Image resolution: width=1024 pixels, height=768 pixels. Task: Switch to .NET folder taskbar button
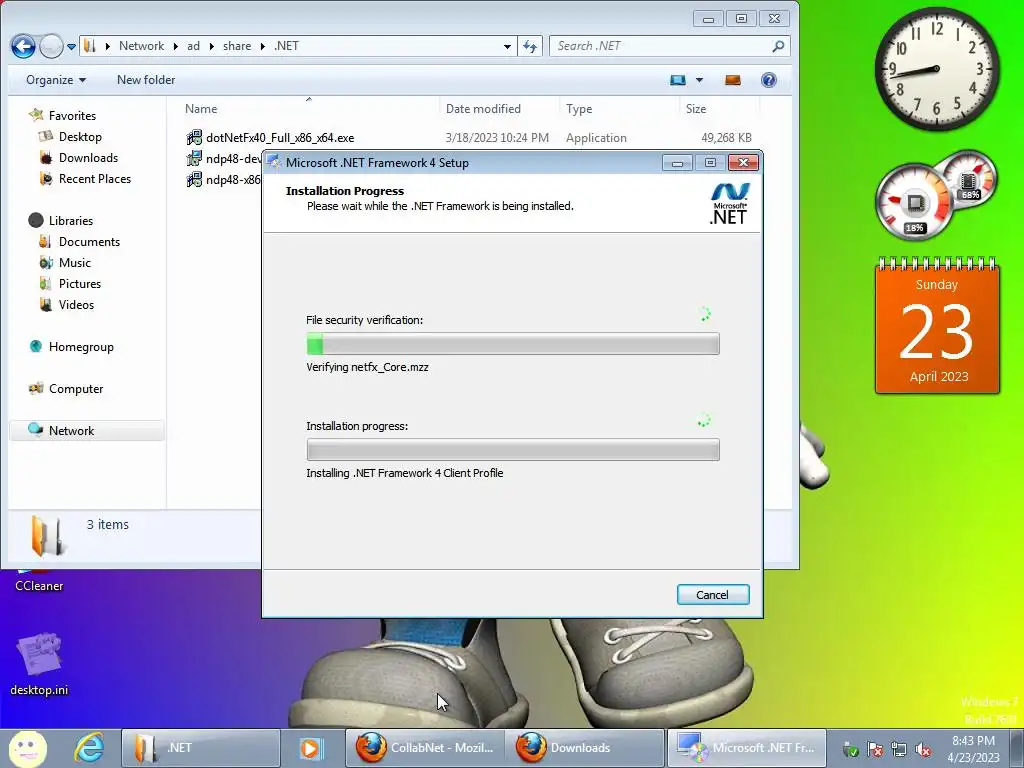pyautogui.click(x=200, y=748)
